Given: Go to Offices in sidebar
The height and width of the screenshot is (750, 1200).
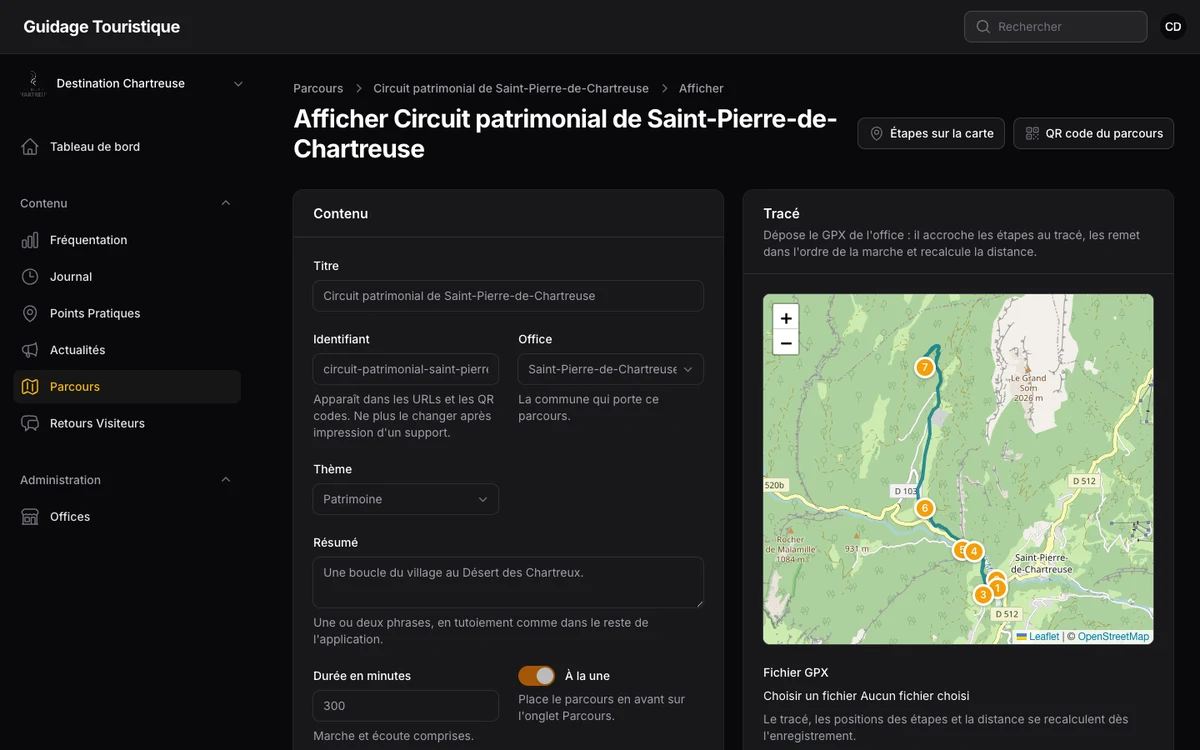Looking at the screenshot, I should [x=127, y=517].
